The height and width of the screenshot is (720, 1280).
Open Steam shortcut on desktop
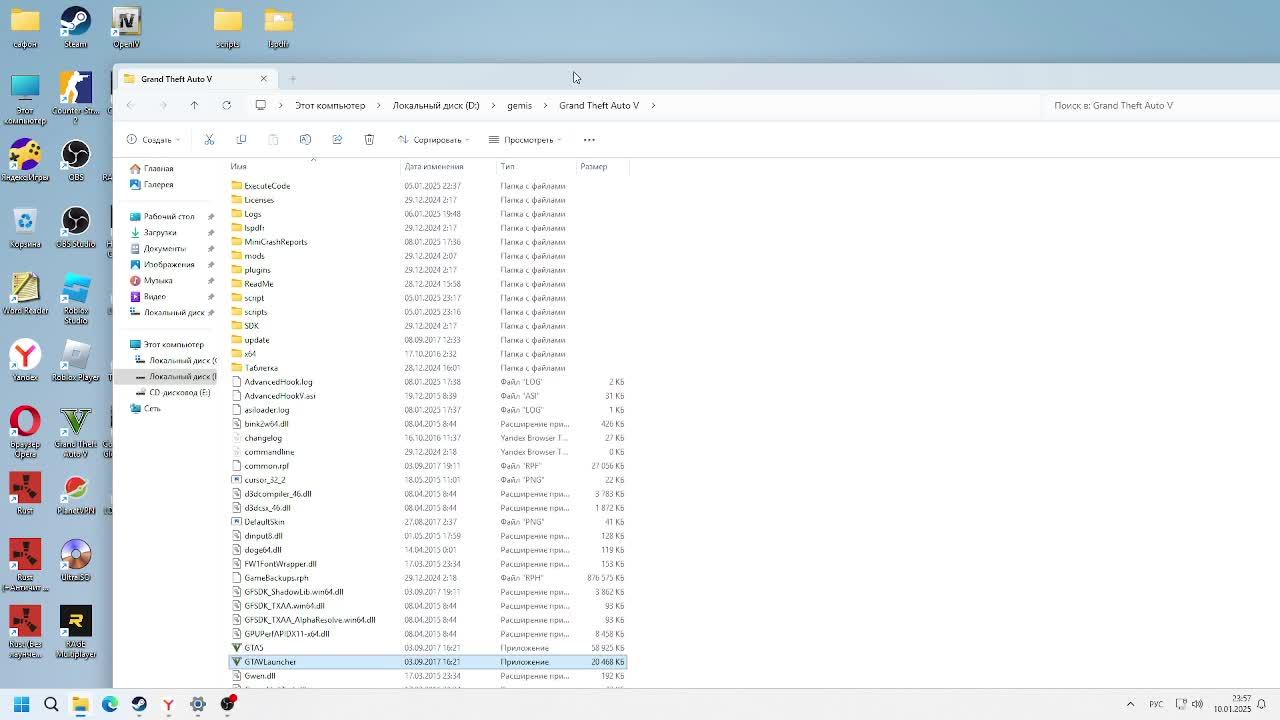click(76, 27)
